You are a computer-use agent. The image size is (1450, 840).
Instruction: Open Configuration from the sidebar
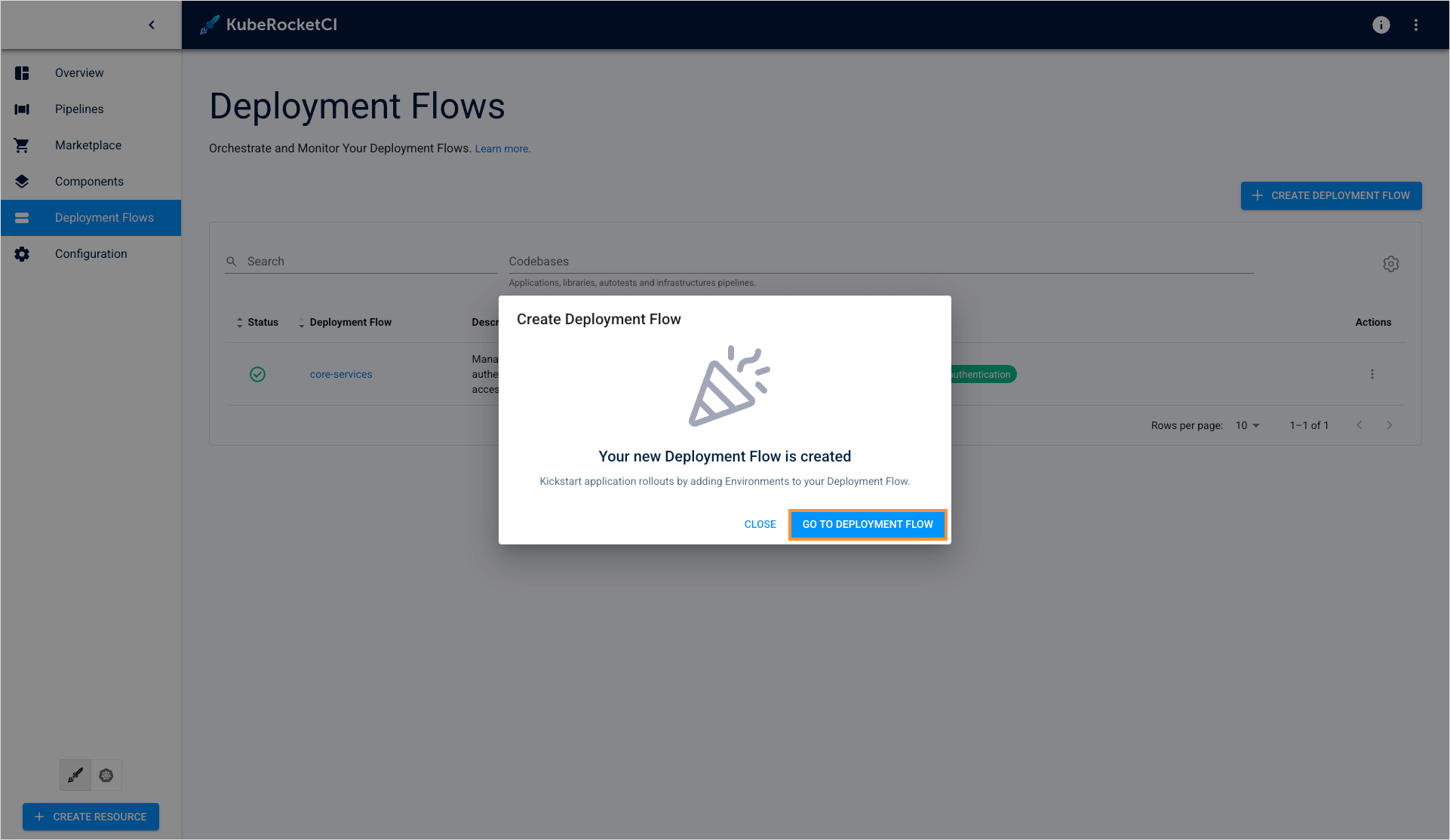(x=91, y=254)
